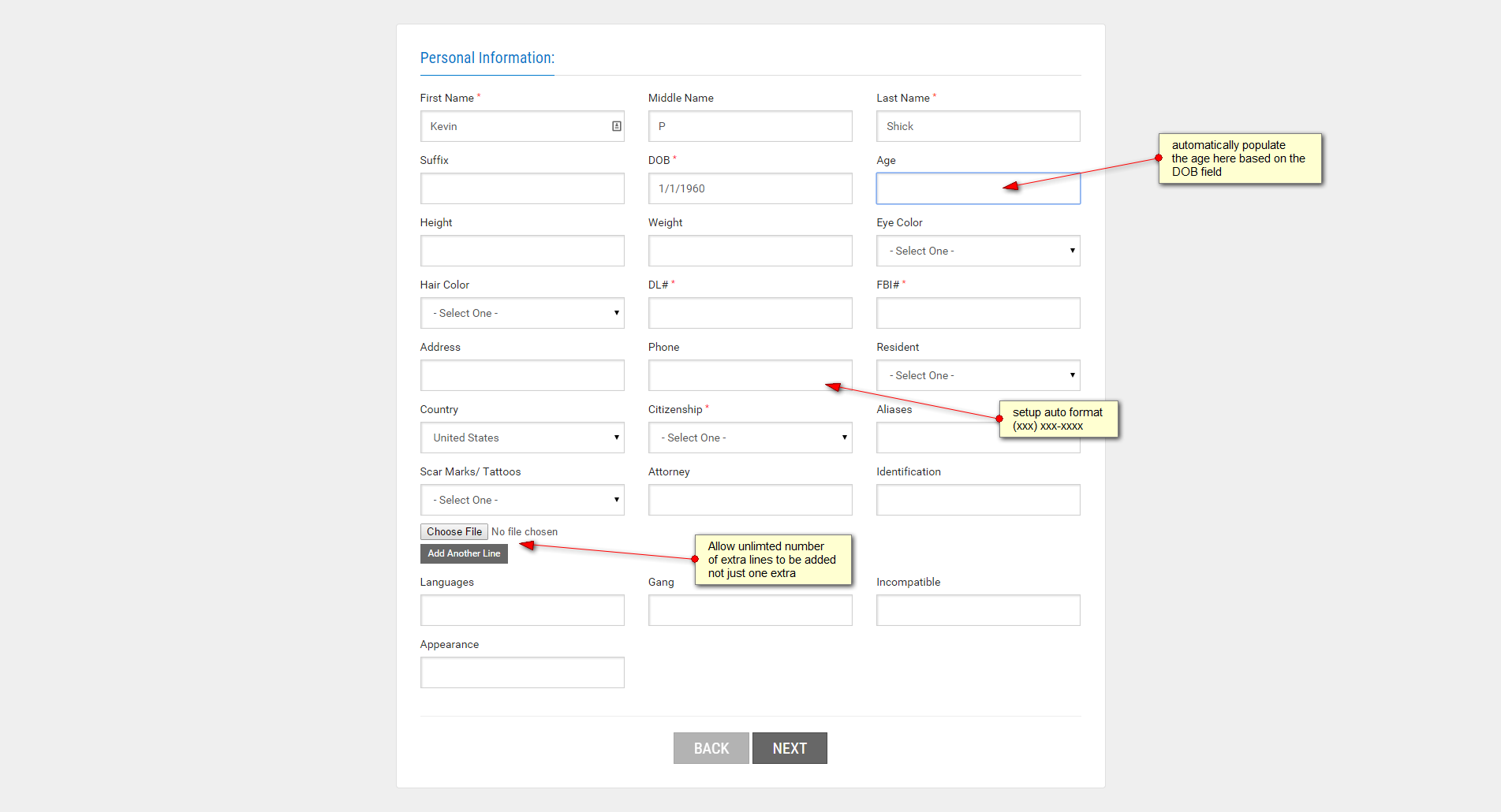This screenshot has height=812, width=1501.
Task: Open the Eye Color dropdown
Action: (x=977, y=251)
